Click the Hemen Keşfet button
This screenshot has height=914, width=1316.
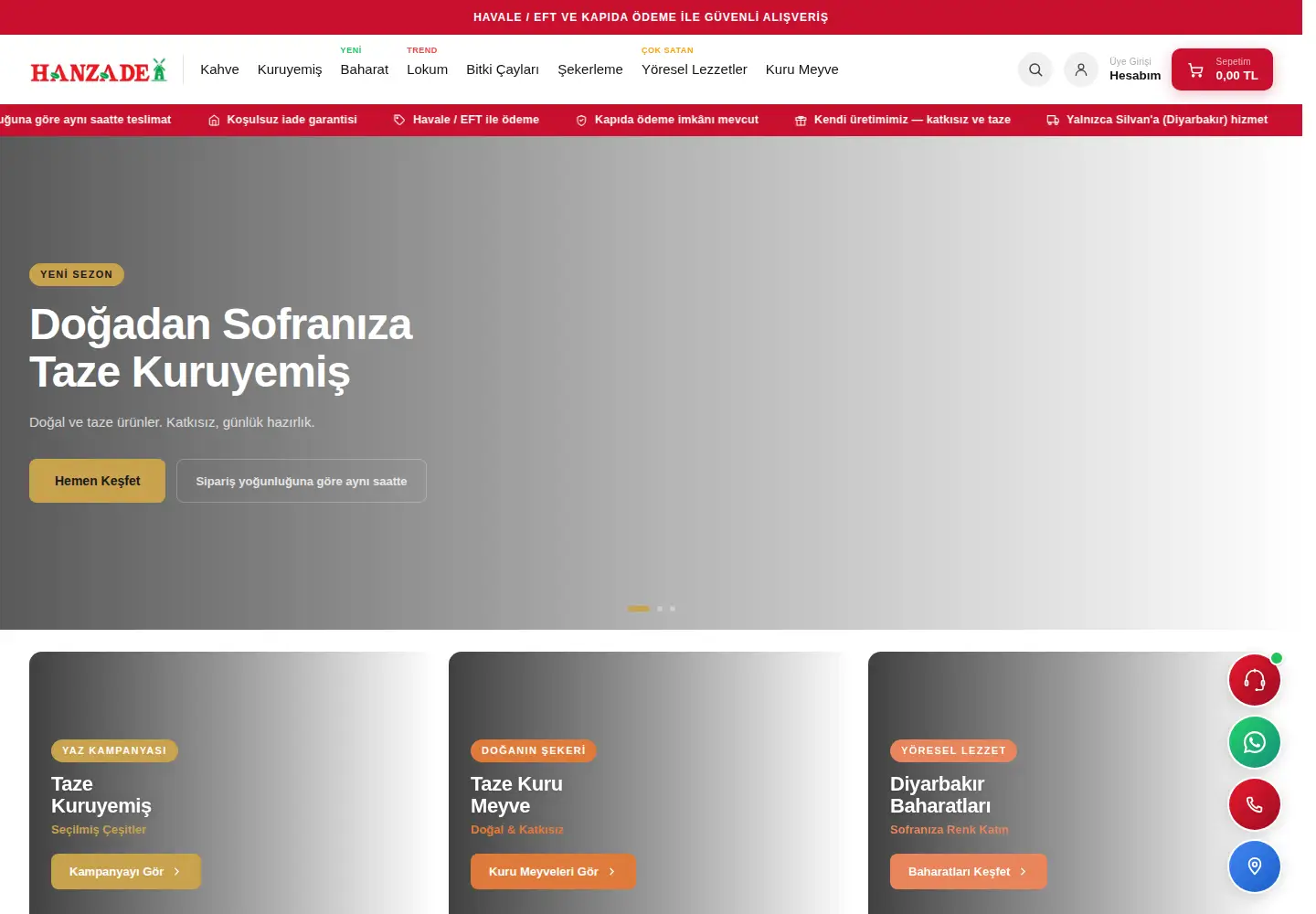click(x=97, y=481)
